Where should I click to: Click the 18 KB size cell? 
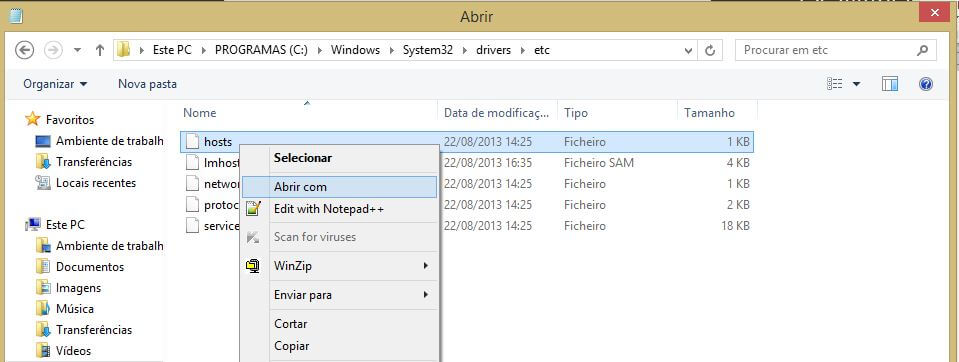(x=735, y=226)
